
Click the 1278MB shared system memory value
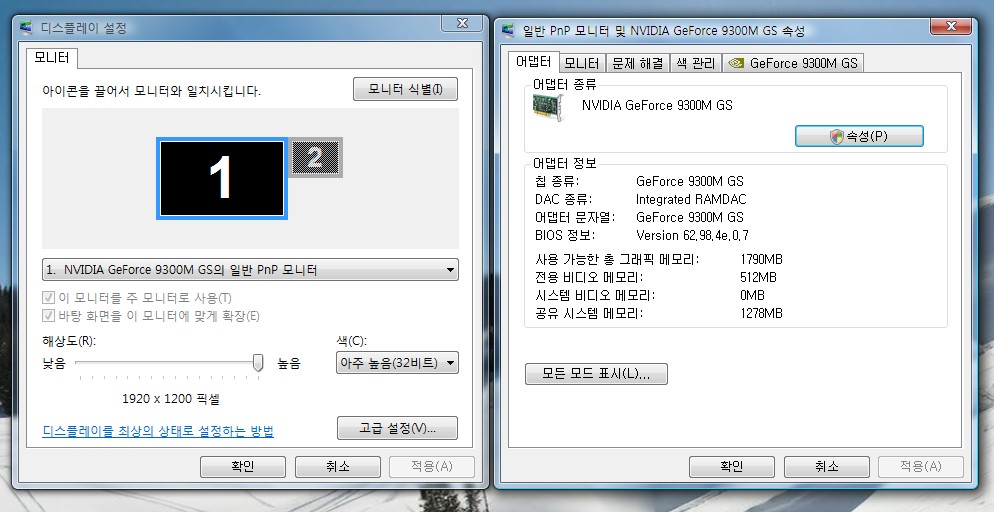click(x=761, y=313)
